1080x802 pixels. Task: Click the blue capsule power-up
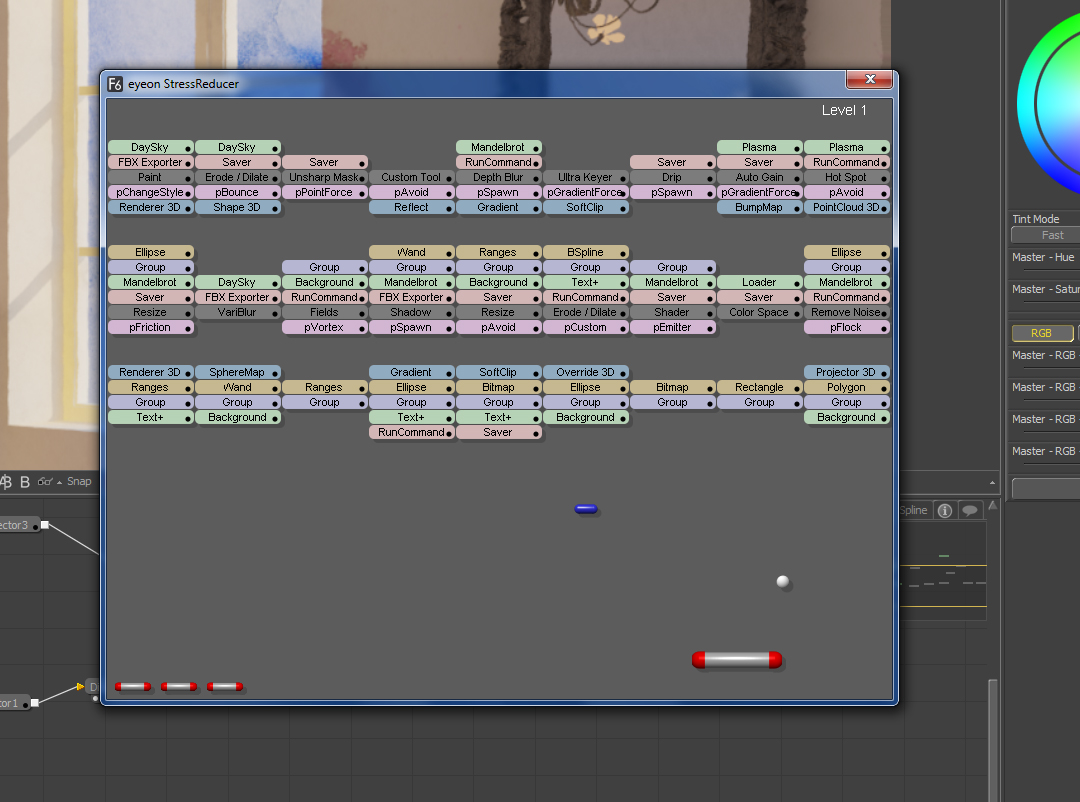point(586,509)
